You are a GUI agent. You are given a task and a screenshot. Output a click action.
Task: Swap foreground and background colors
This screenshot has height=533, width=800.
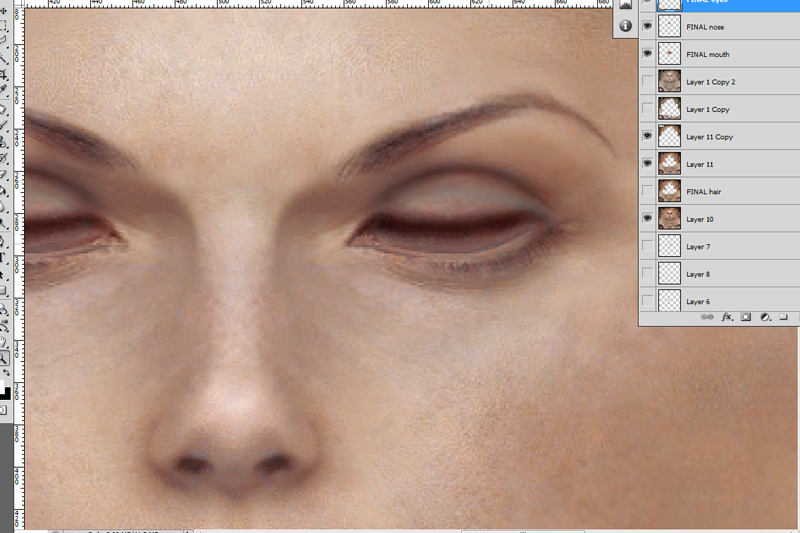point(7,372)
